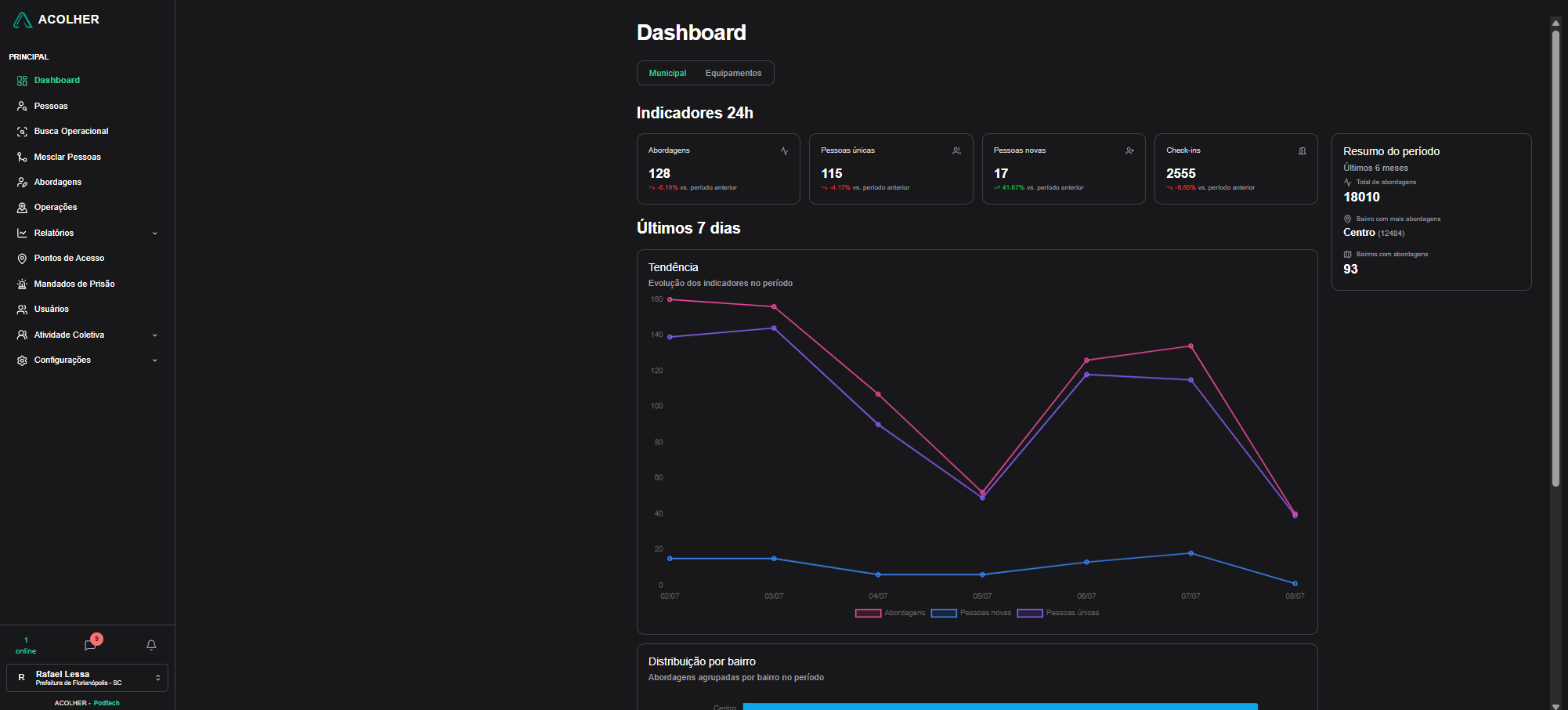Click the Abordagens value 128

[x=659, y=173]
